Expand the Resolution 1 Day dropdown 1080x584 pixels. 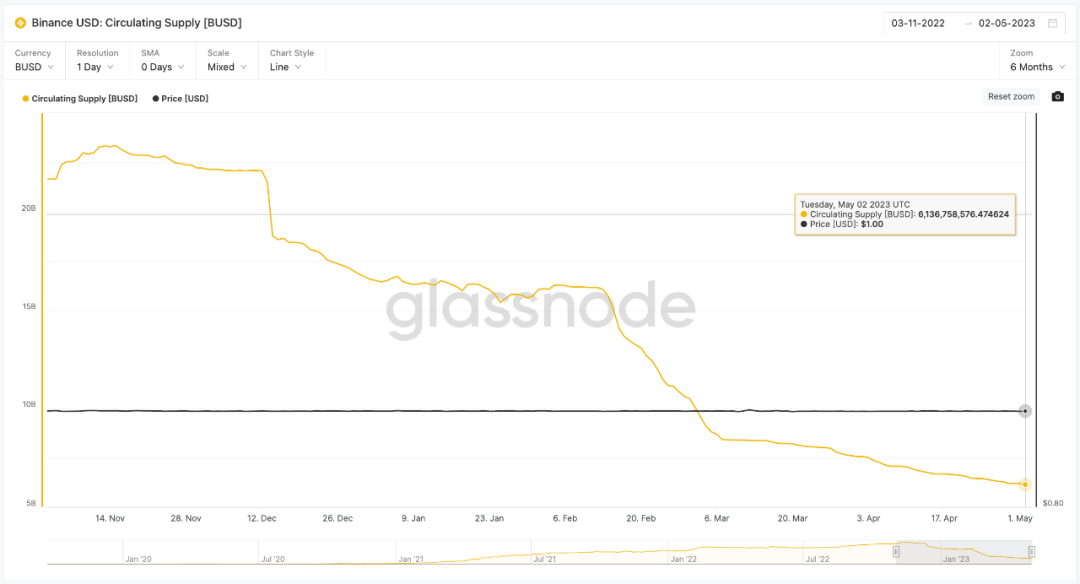coord(96,67)
